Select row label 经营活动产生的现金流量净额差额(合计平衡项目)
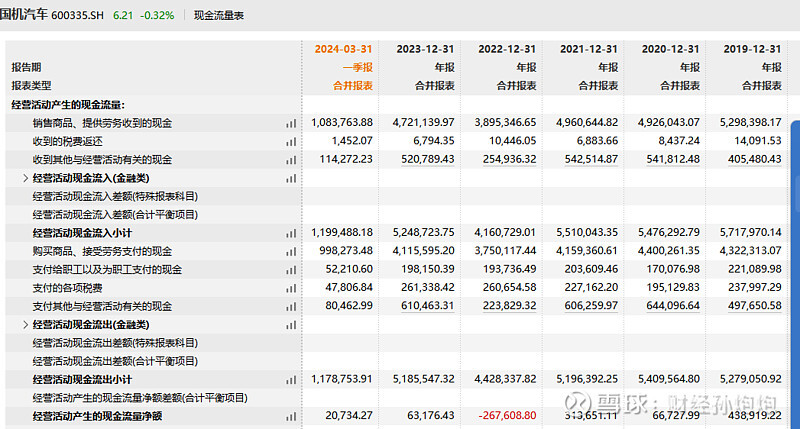This screenshot has width=800, height=429. click(140, 398)
